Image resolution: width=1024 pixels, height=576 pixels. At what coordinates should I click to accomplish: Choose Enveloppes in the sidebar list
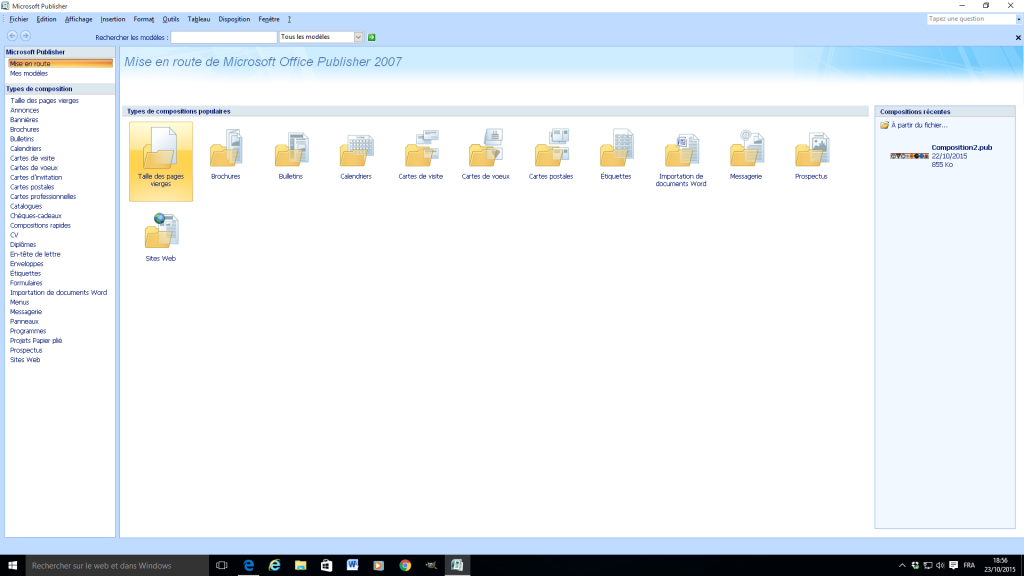[26, 264]
